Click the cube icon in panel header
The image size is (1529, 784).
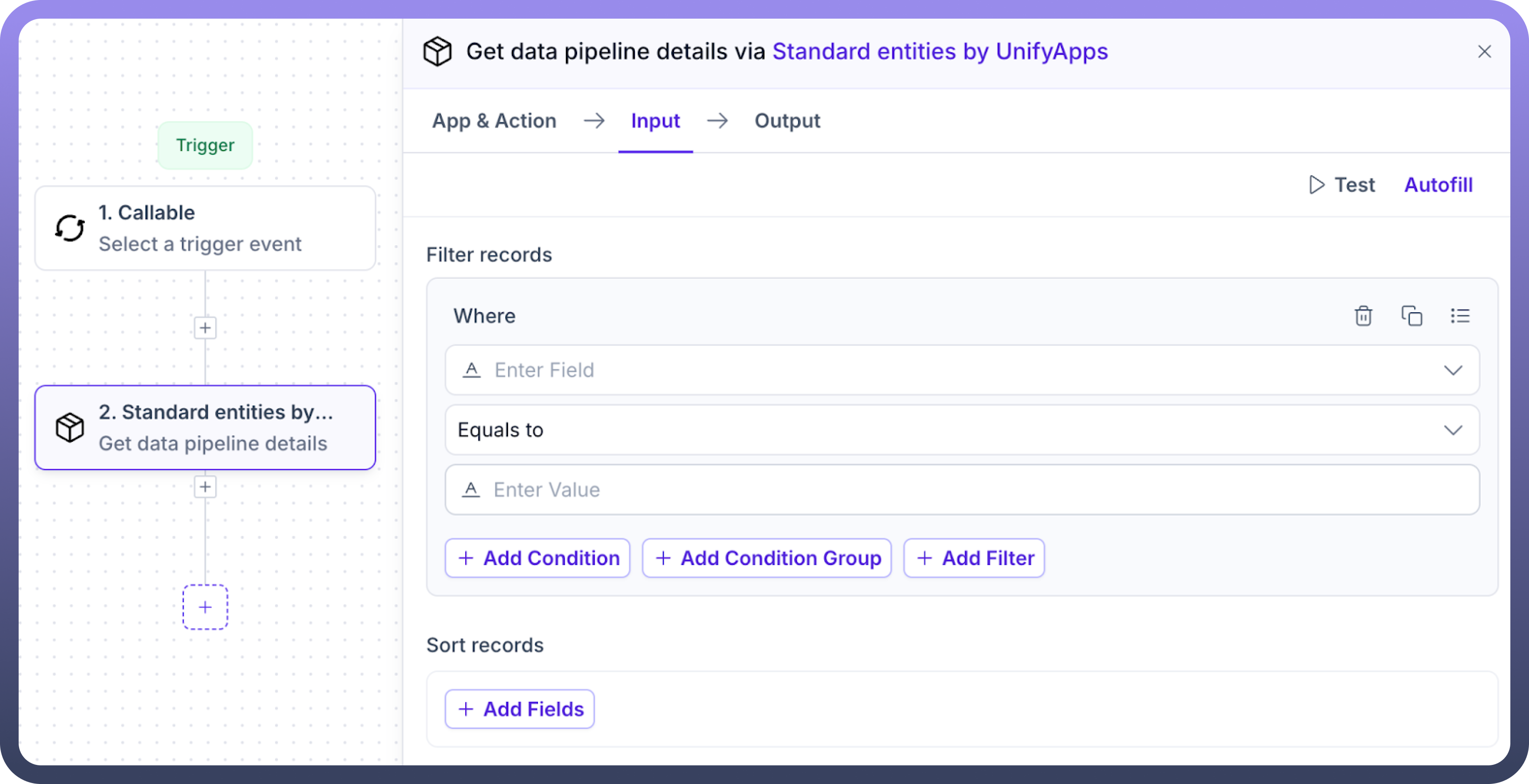click(437, 52)
